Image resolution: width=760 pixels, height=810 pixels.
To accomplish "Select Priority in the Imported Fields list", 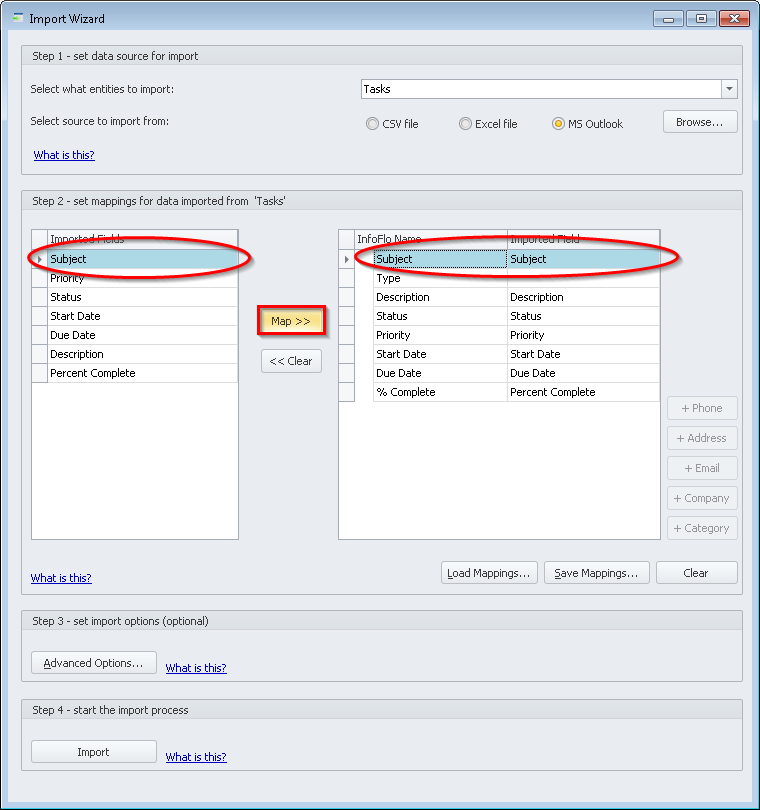I will [67, 278].
